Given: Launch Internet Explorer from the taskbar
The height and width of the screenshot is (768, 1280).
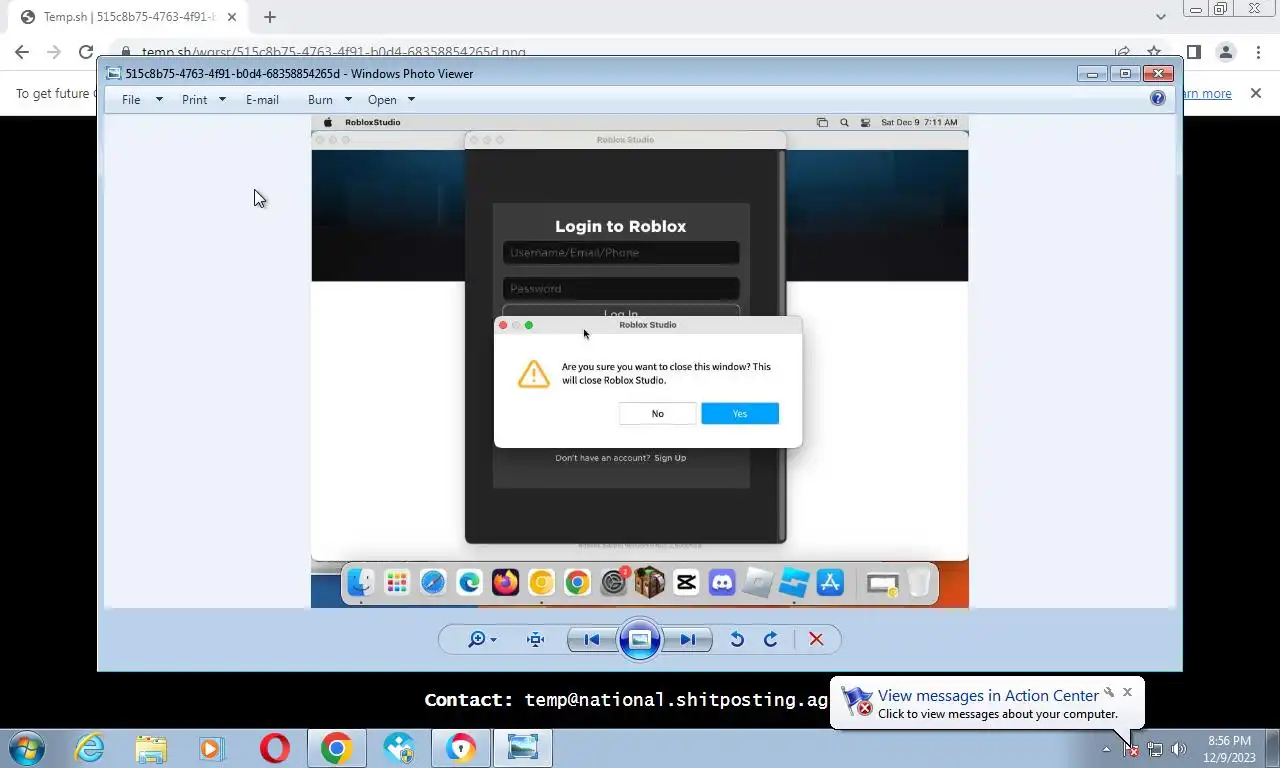Looking at the screenshot, I should (x=90, y=748).
